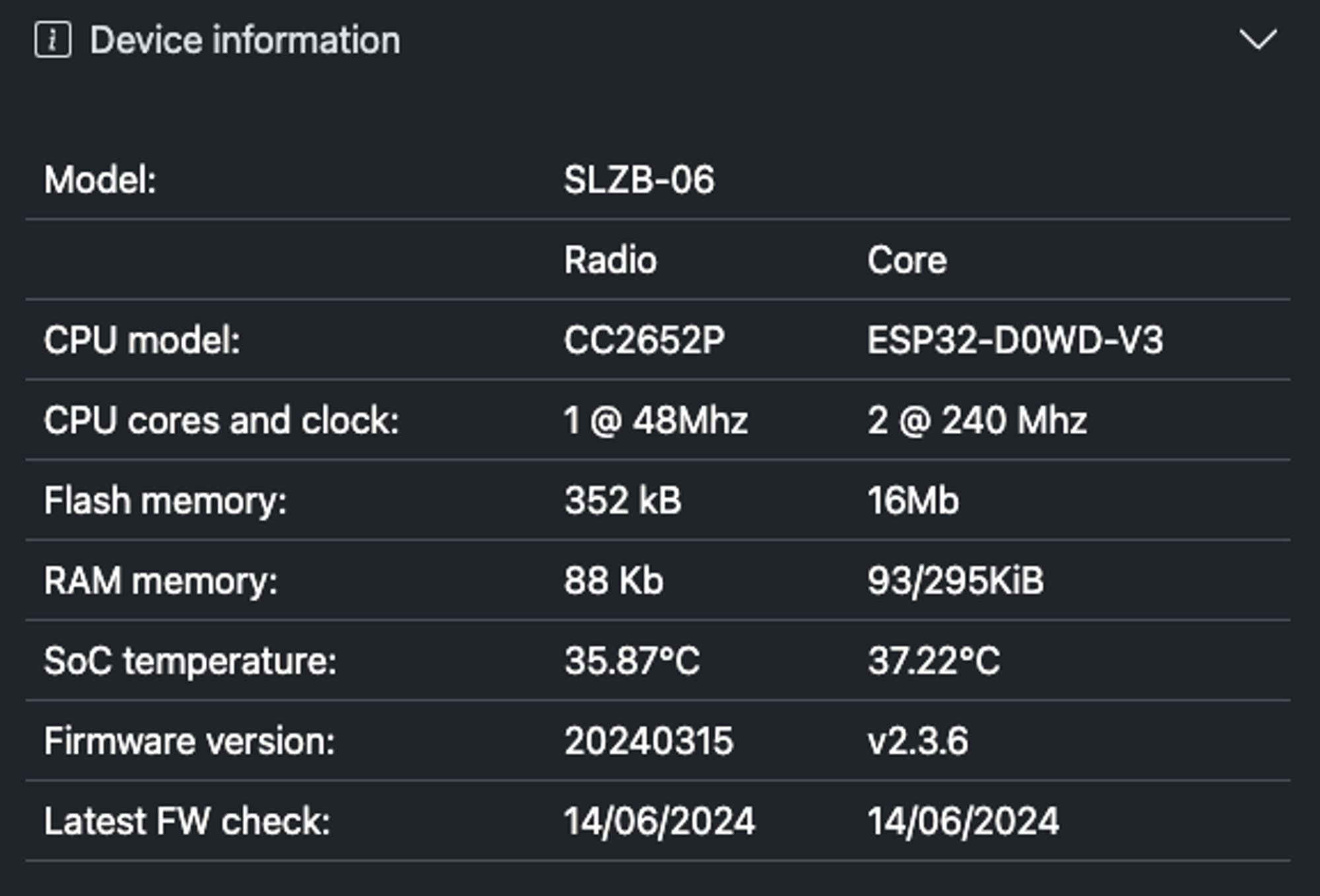
Task: Click the 16Mb flash memory value
Action: click(x=913, y=500)
